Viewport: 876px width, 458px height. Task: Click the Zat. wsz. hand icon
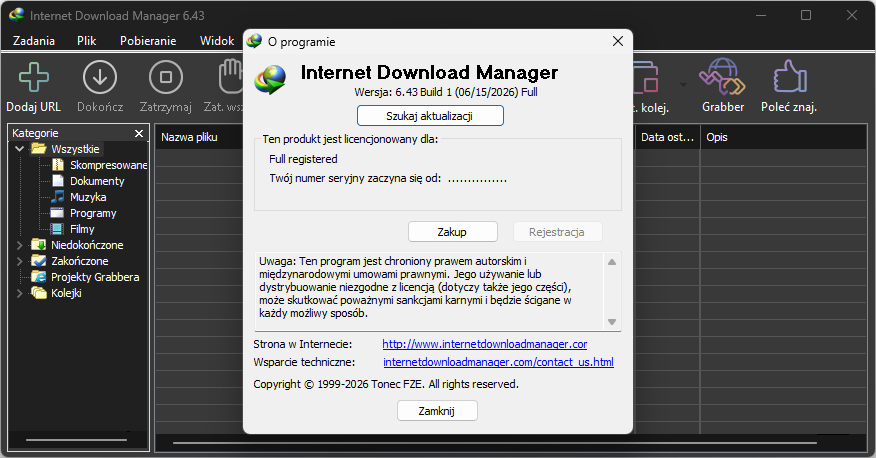point(230,77)
